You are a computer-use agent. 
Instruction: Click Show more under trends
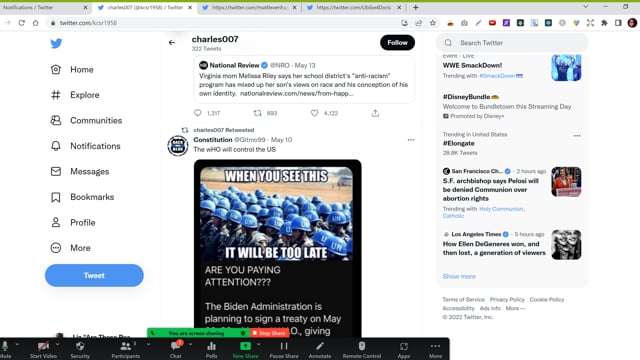click(x=459, y=276)
